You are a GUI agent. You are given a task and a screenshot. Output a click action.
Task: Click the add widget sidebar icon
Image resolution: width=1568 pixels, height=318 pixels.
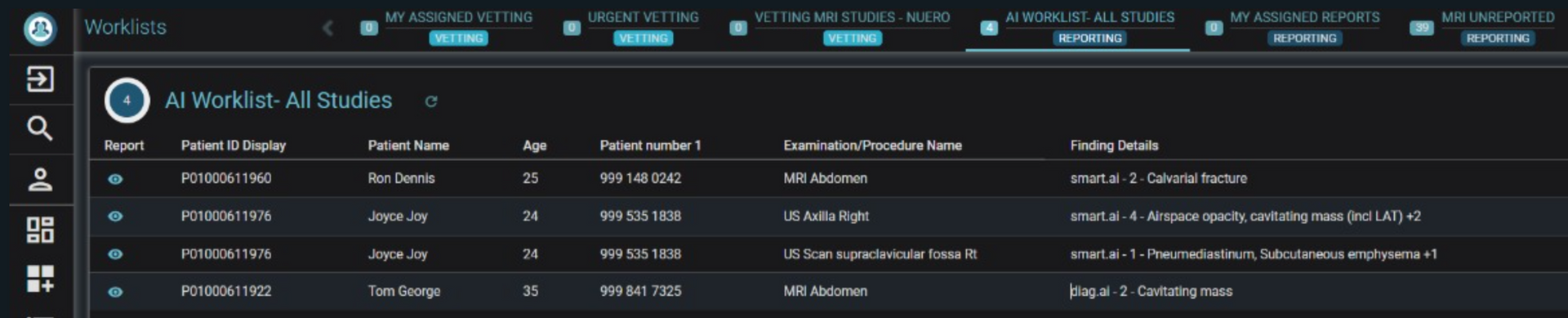[40, 279]
